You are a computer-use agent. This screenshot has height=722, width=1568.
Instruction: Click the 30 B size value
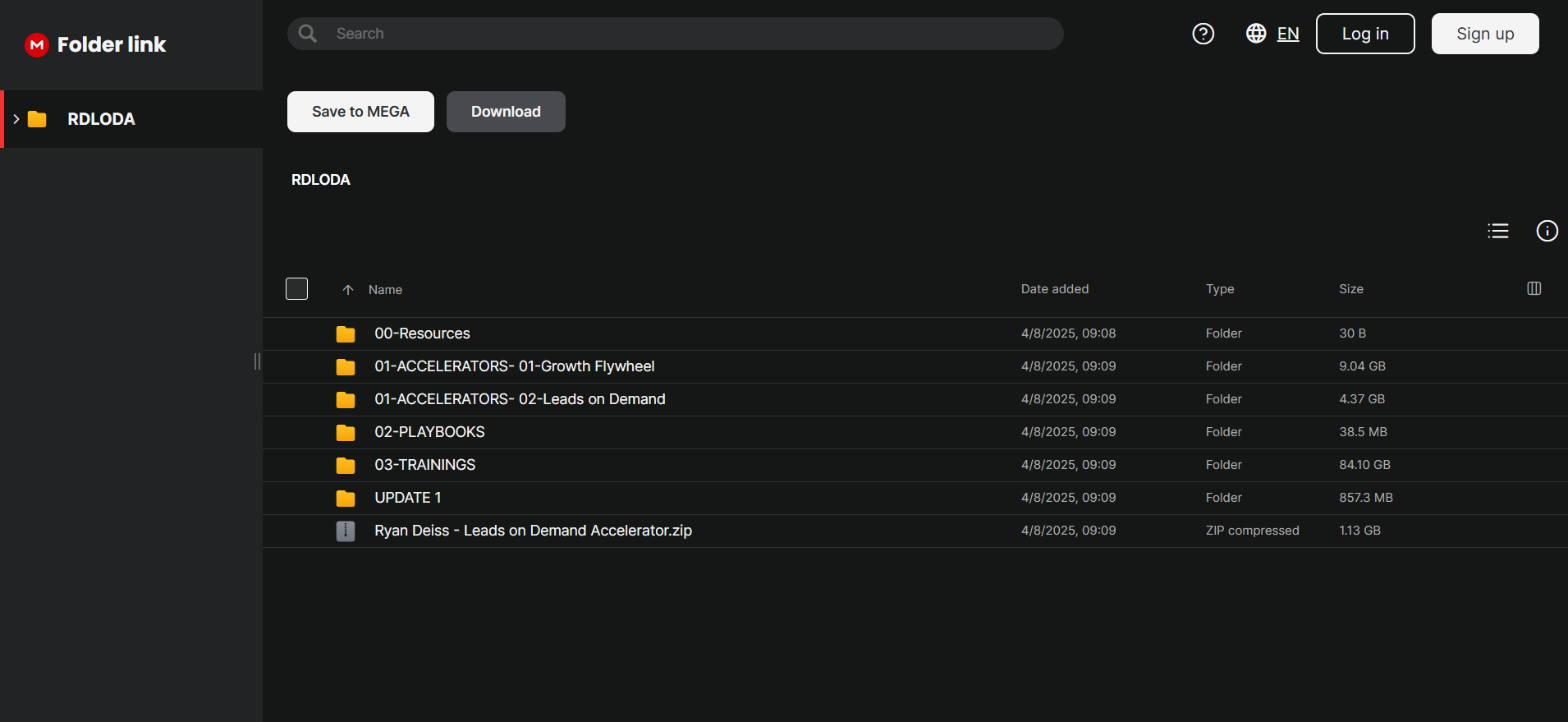(1352, 333)
